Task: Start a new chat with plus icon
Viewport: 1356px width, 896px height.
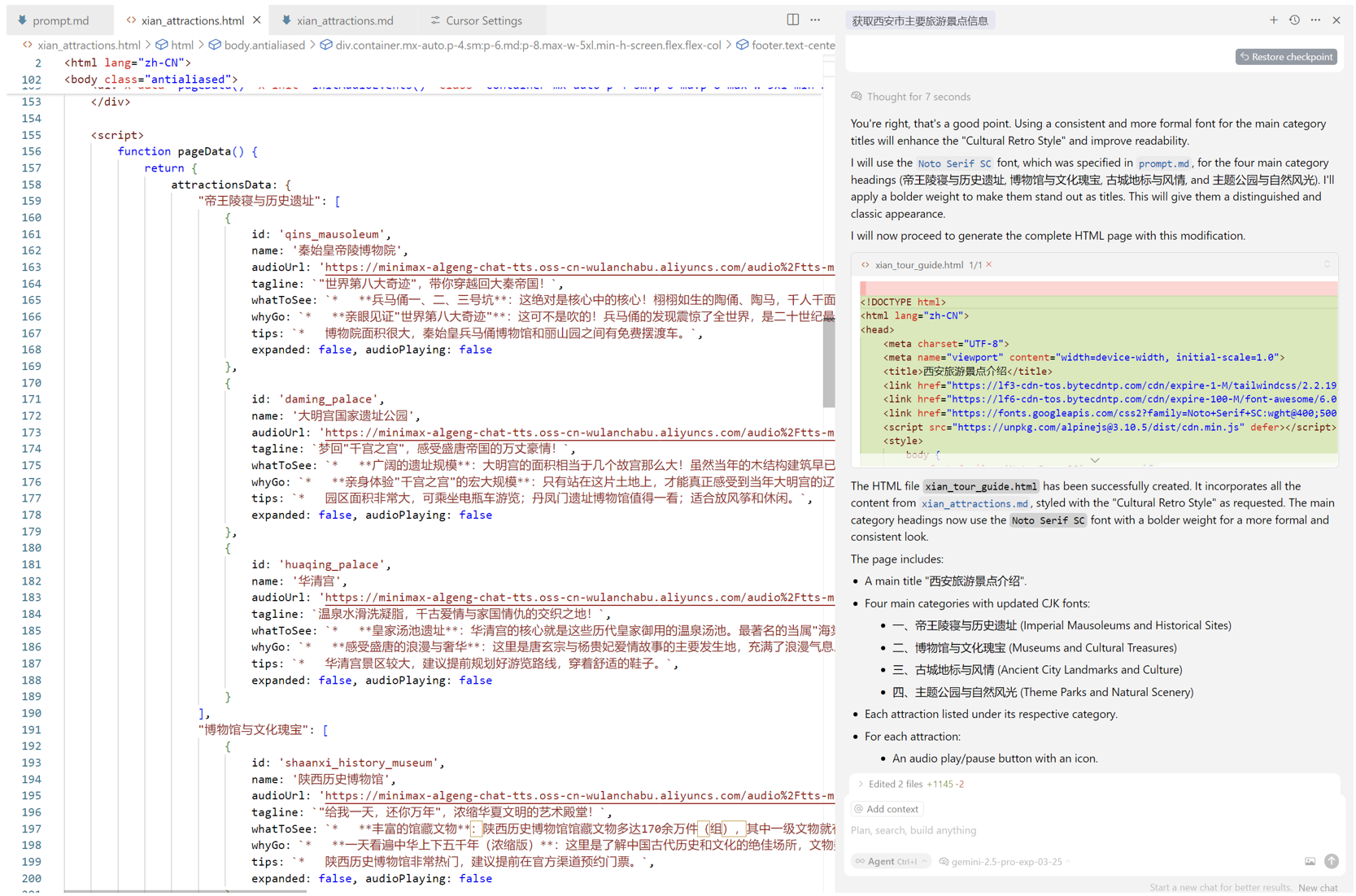Action: tap(1273, 20)
